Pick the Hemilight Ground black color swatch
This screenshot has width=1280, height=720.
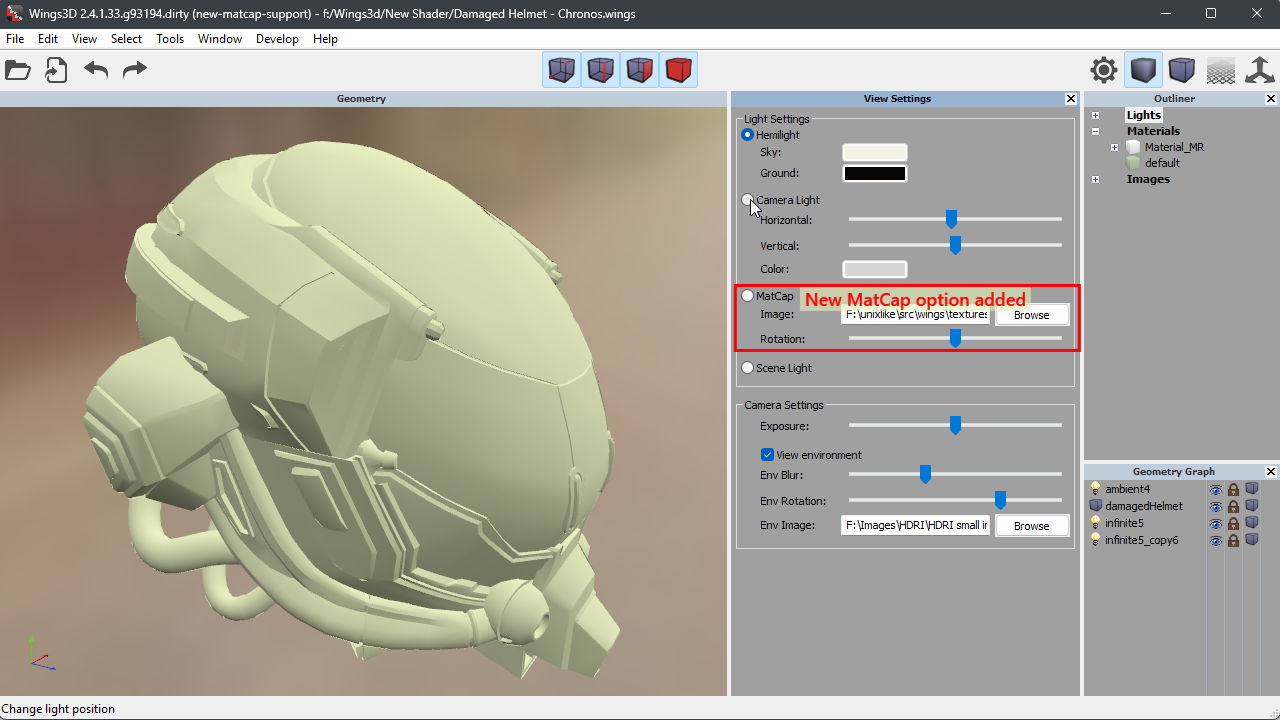[875, 174]
